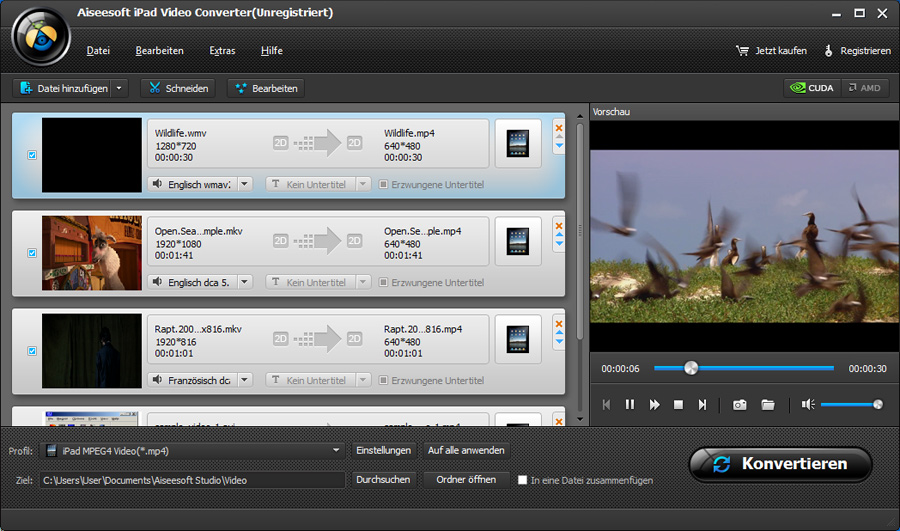Open the Extras menu
The image size is (900, 531).
(x=222, y=51)
